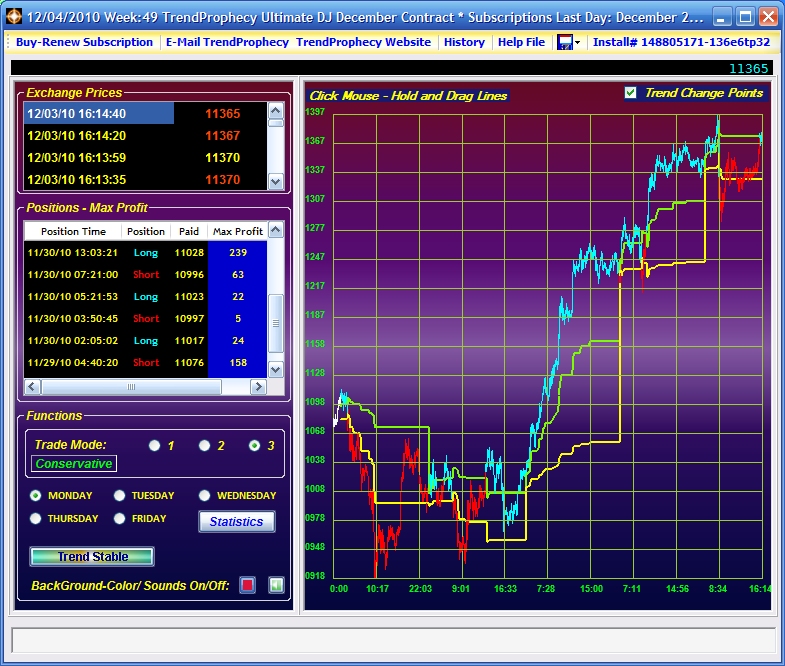Select the WEDNESDAY radio button

tap(204, 495)
